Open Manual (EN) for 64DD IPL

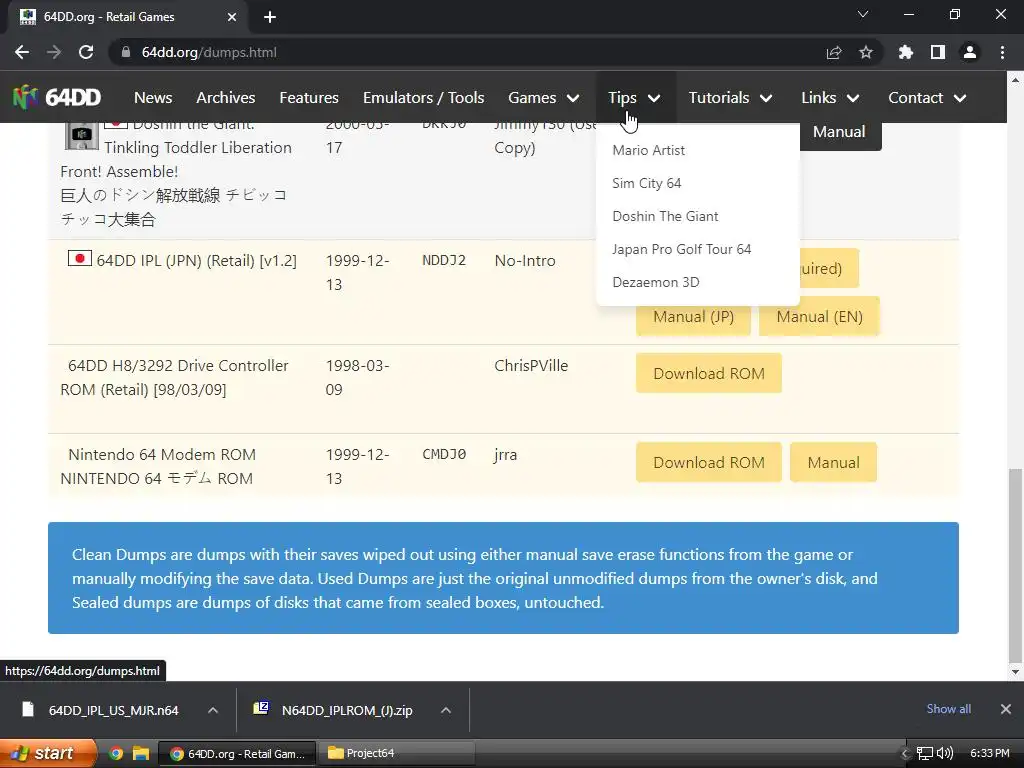(x=819, y=317)
